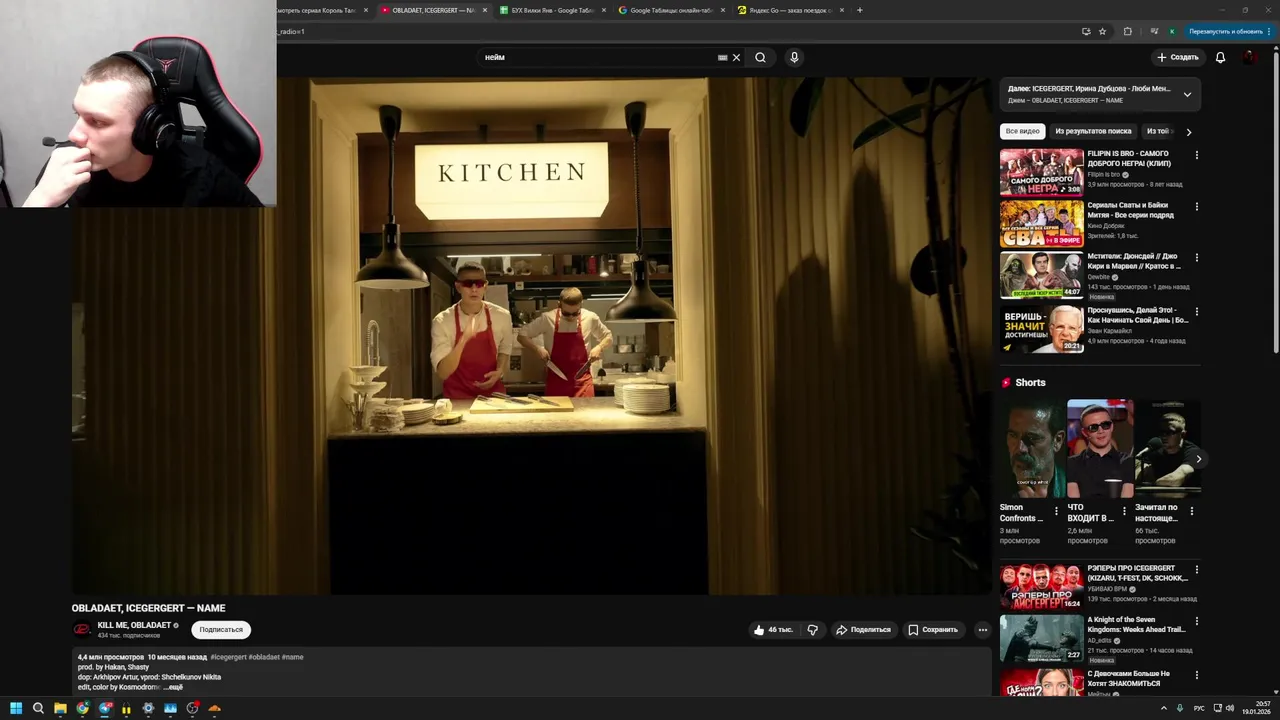Open options menu for Проснувшись, Делай Это video
The image size is (1280, 720).
click(1196, 312)
